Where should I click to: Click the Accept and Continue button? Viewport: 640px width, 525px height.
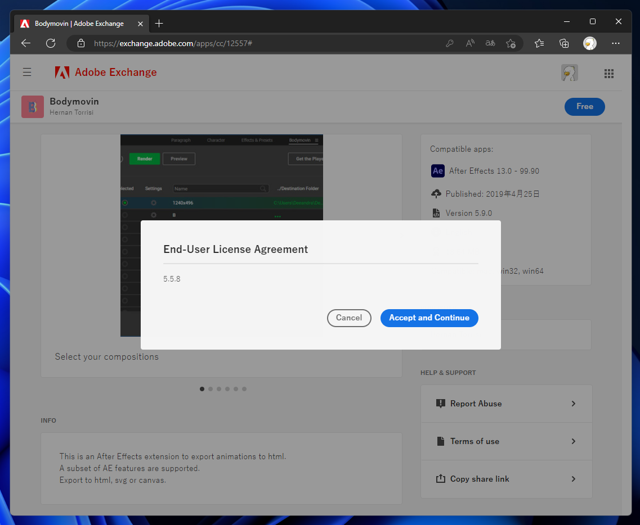click(429, 318)
